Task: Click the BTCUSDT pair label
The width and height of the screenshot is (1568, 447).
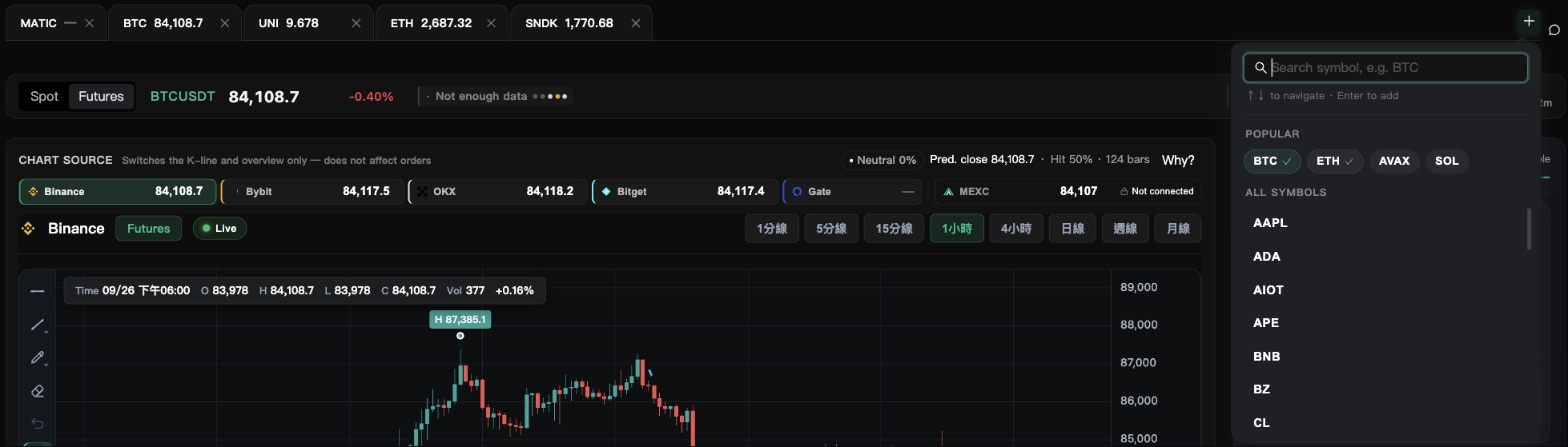Action: [182, 97]
